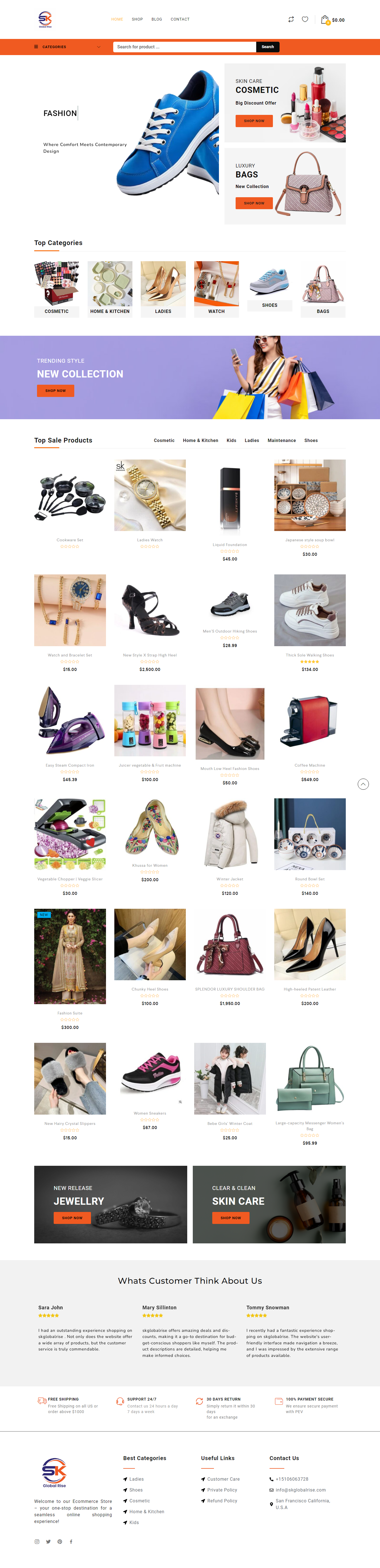Image resolution: width=380 pixels, height=1568 pixels.
Task: Open the Twitter footer icon
Action: (x=48, y=1542)
